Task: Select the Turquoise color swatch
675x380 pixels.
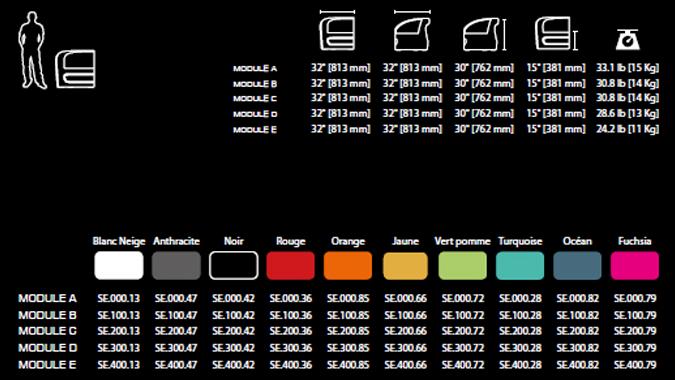Action: tap(520, 266)
